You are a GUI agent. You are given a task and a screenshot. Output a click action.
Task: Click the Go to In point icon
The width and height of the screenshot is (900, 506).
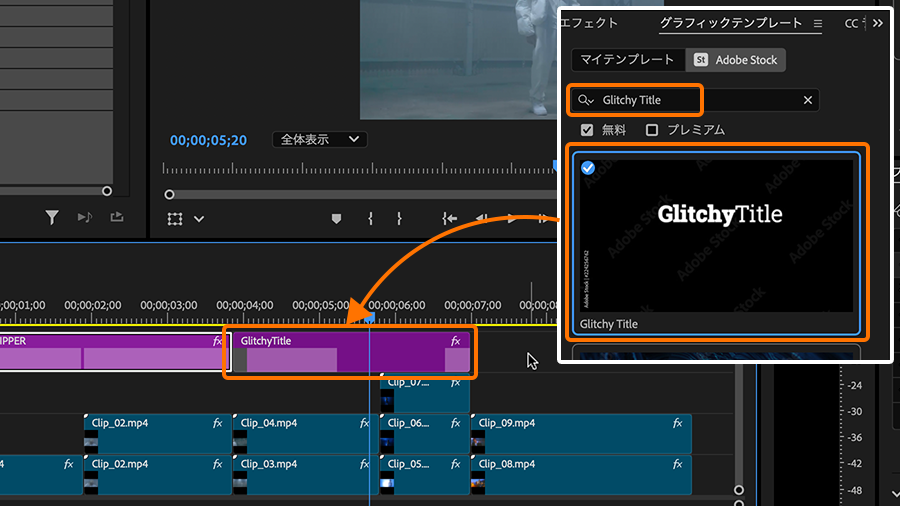[449, 218]
